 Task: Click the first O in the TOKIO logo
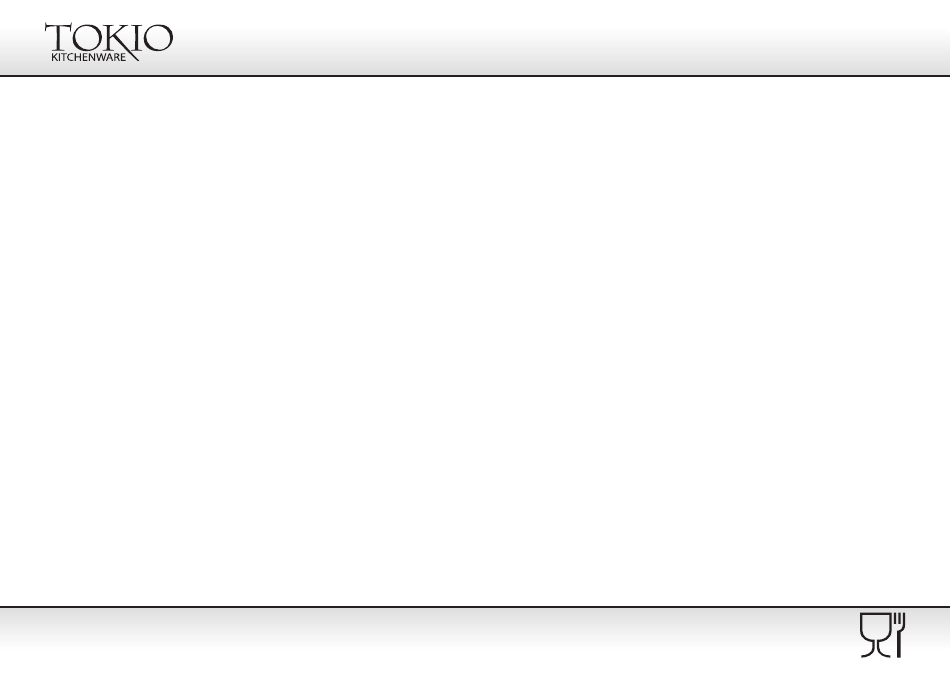point(89,39)
